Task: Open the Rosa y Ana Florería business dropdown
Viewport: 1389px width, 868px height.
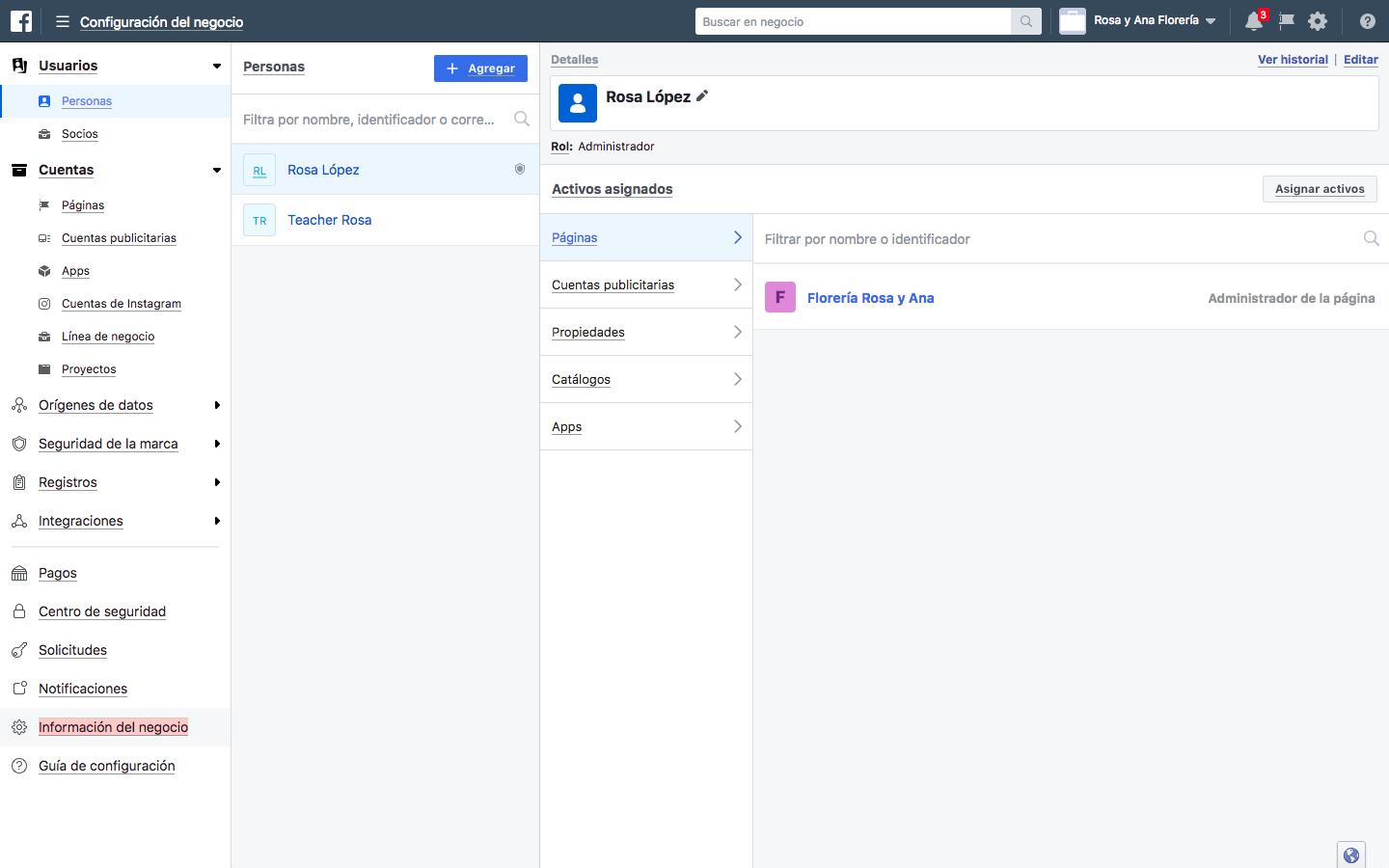Action: coord(1138,21)
